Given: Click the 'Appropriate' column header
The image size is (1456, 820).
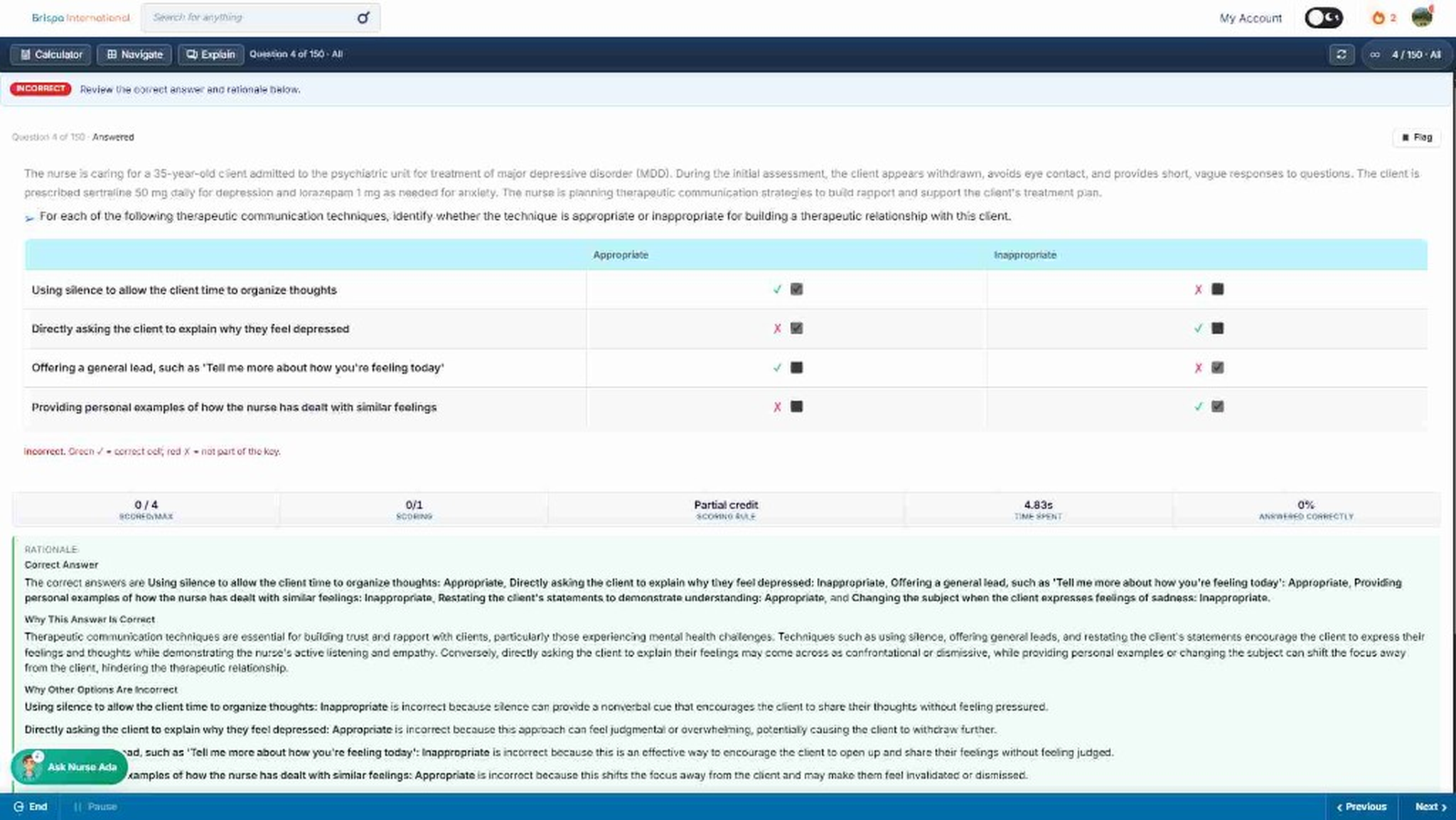Looking at the screenshot, I should (x=621, y=254).
